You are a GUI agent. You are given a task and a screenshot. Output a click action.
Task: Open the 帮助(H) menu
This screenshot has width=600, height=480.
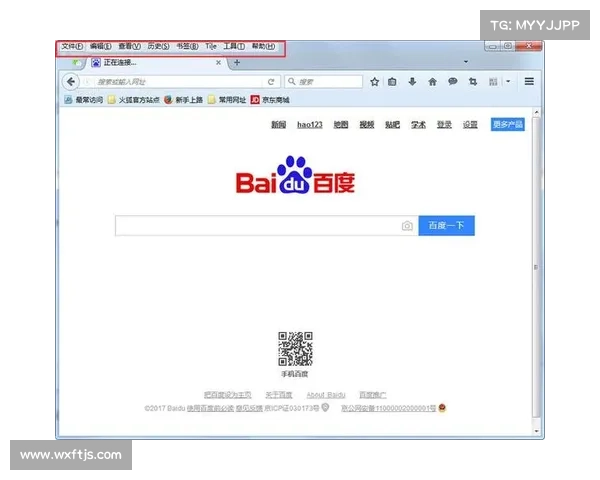coord(263,46)
